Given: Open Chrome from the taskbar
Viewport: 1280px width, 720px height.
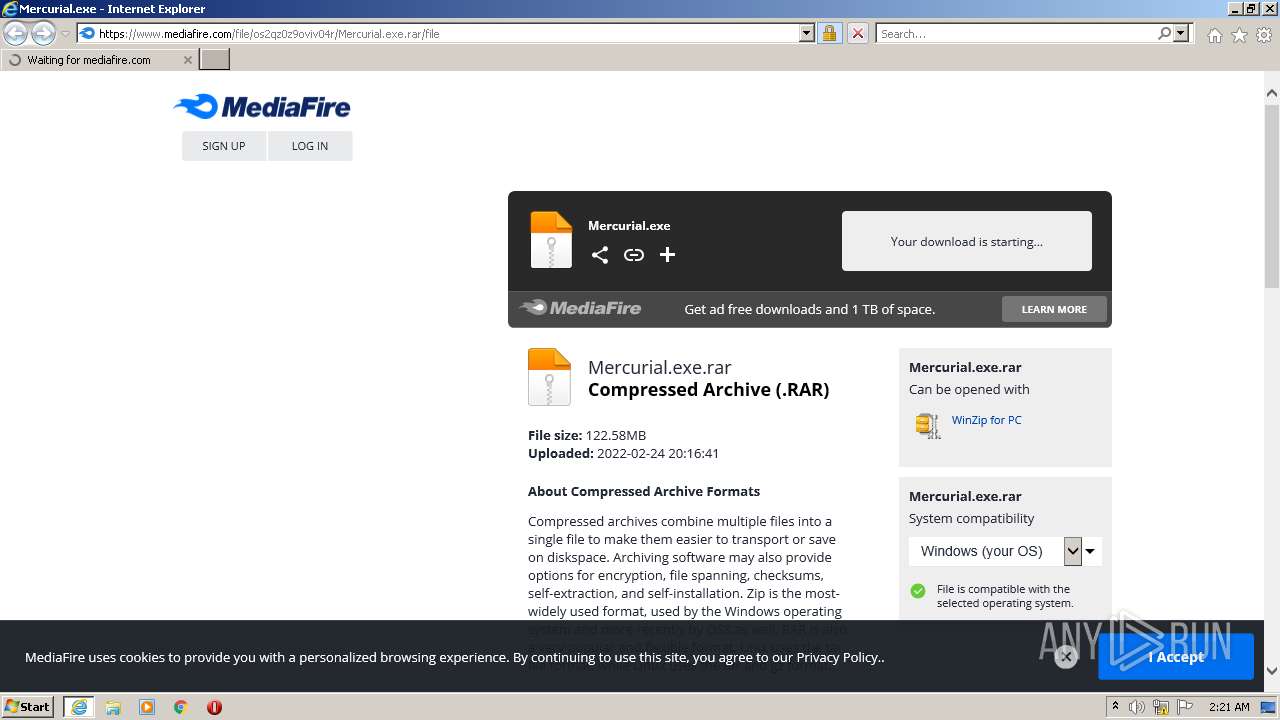Looking at the screenshot, I should [181, 707].
